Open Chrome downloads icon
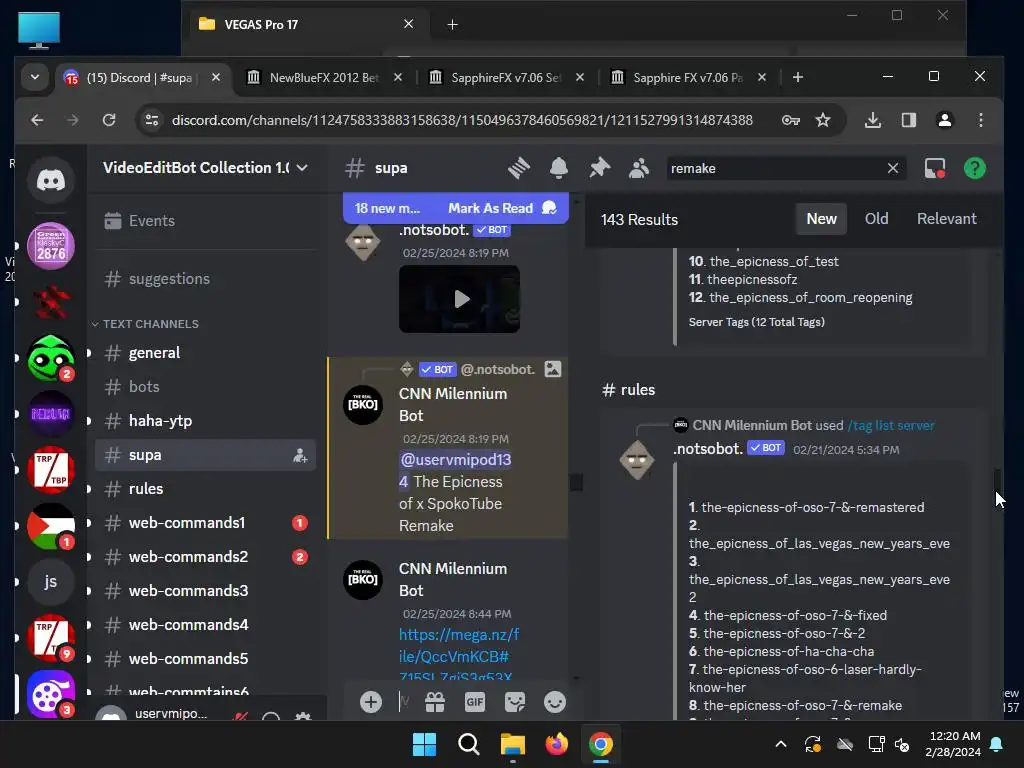The width and height of the screenshot is (1024, 768). [872, 120]
